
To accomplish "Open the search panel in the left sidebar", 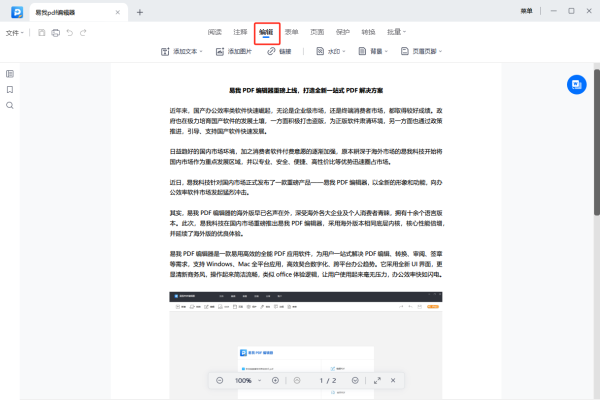I will (10, 105).
